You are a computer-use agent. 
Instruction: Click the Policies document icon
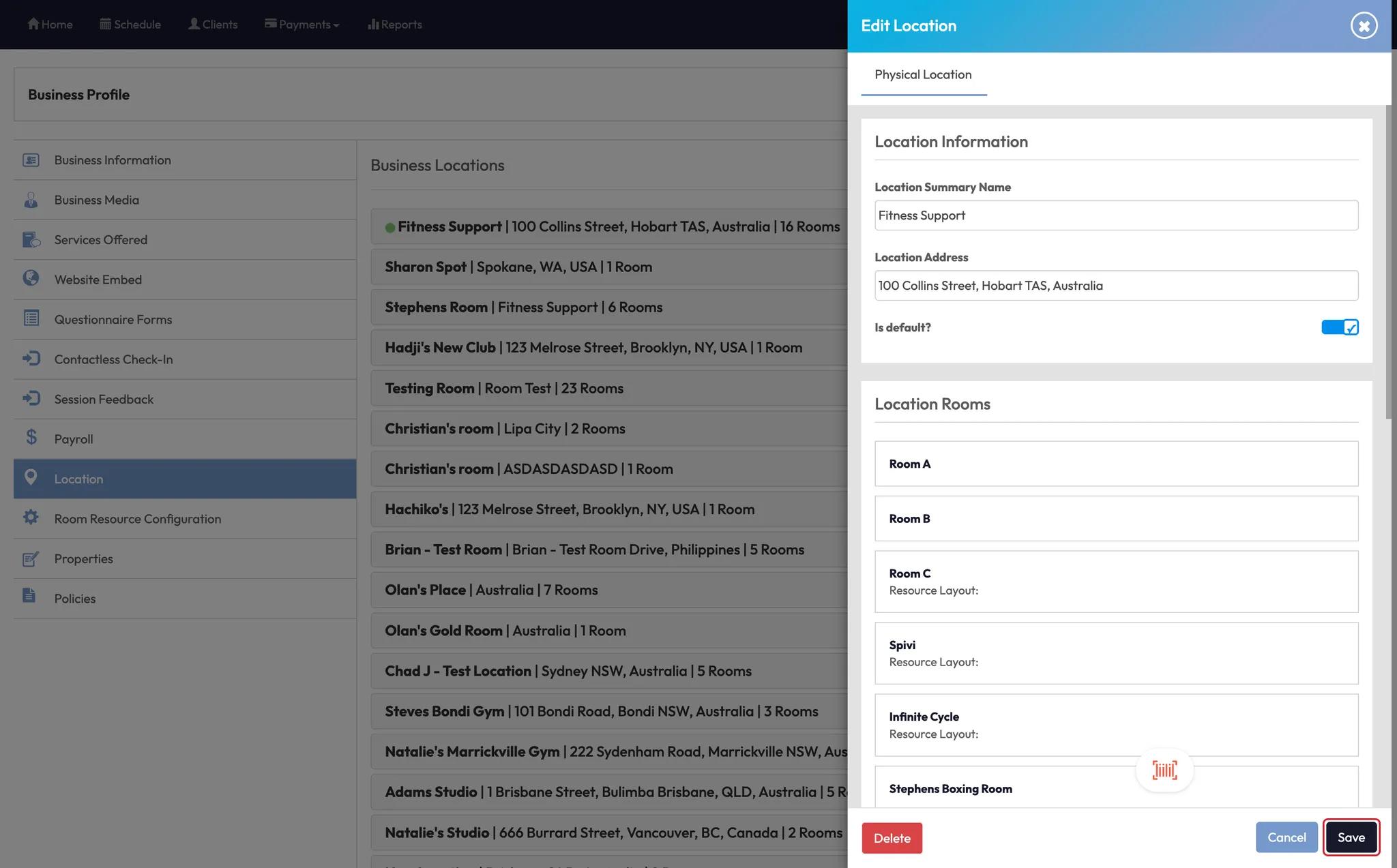(29, 596)
